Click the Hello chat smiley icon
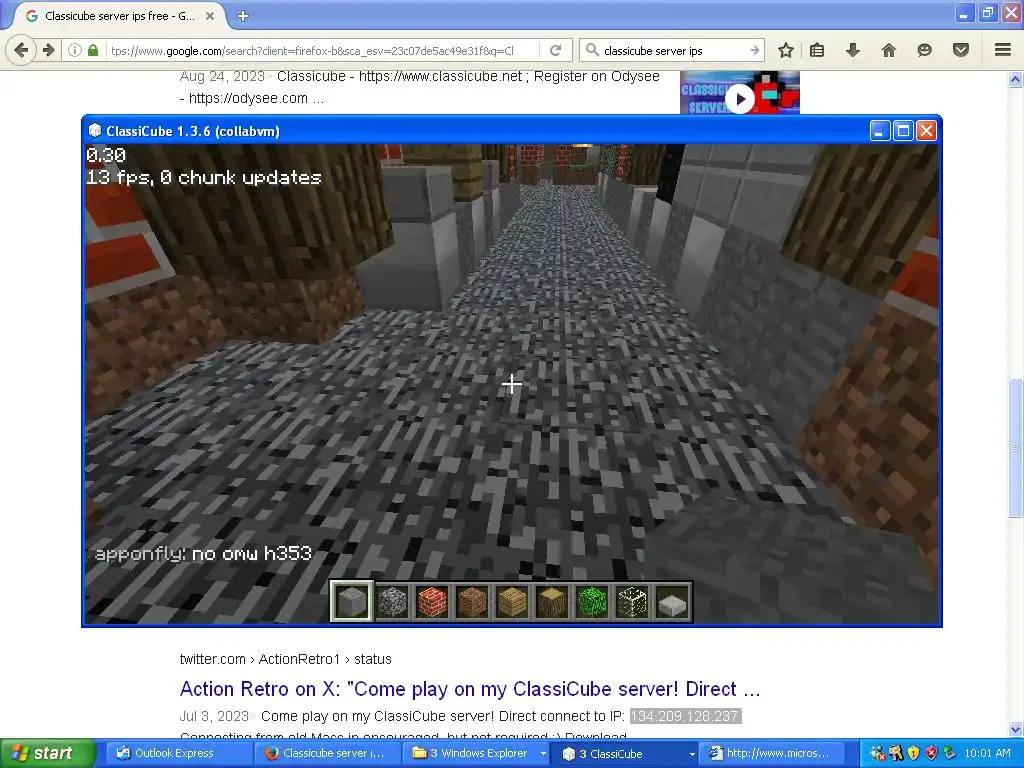 [x=924, y=50]
